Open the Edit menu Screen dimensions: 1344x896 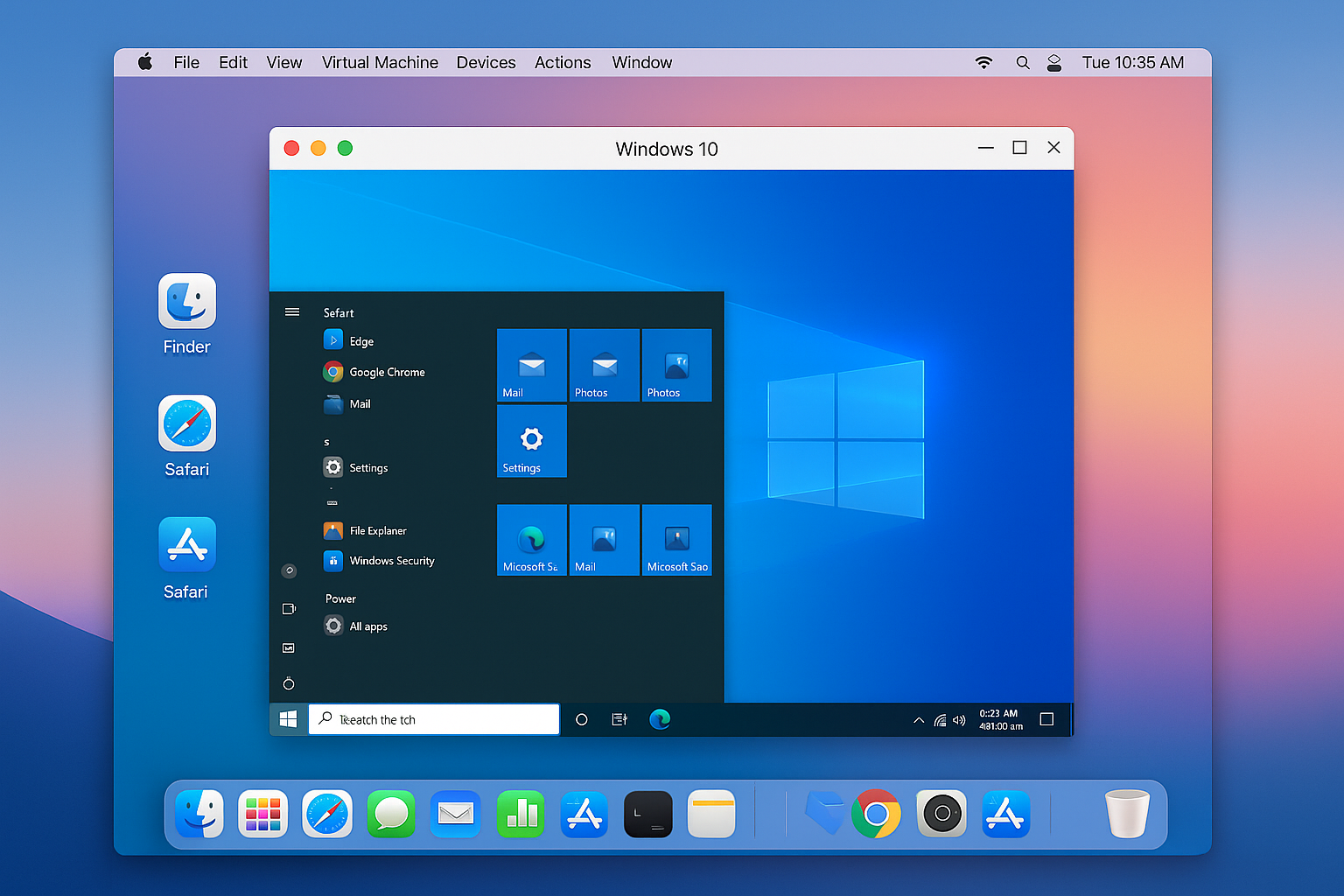click(233, 62)
